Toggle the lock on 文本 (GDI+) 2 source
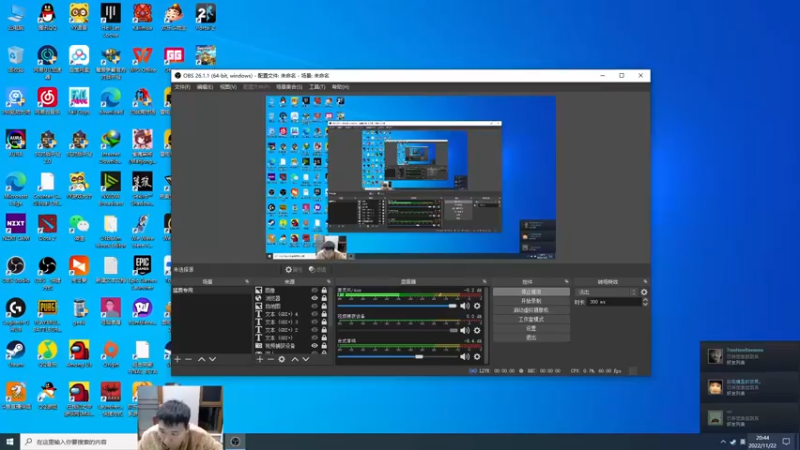This screenshot has width=800, height=450. (324, 330)
